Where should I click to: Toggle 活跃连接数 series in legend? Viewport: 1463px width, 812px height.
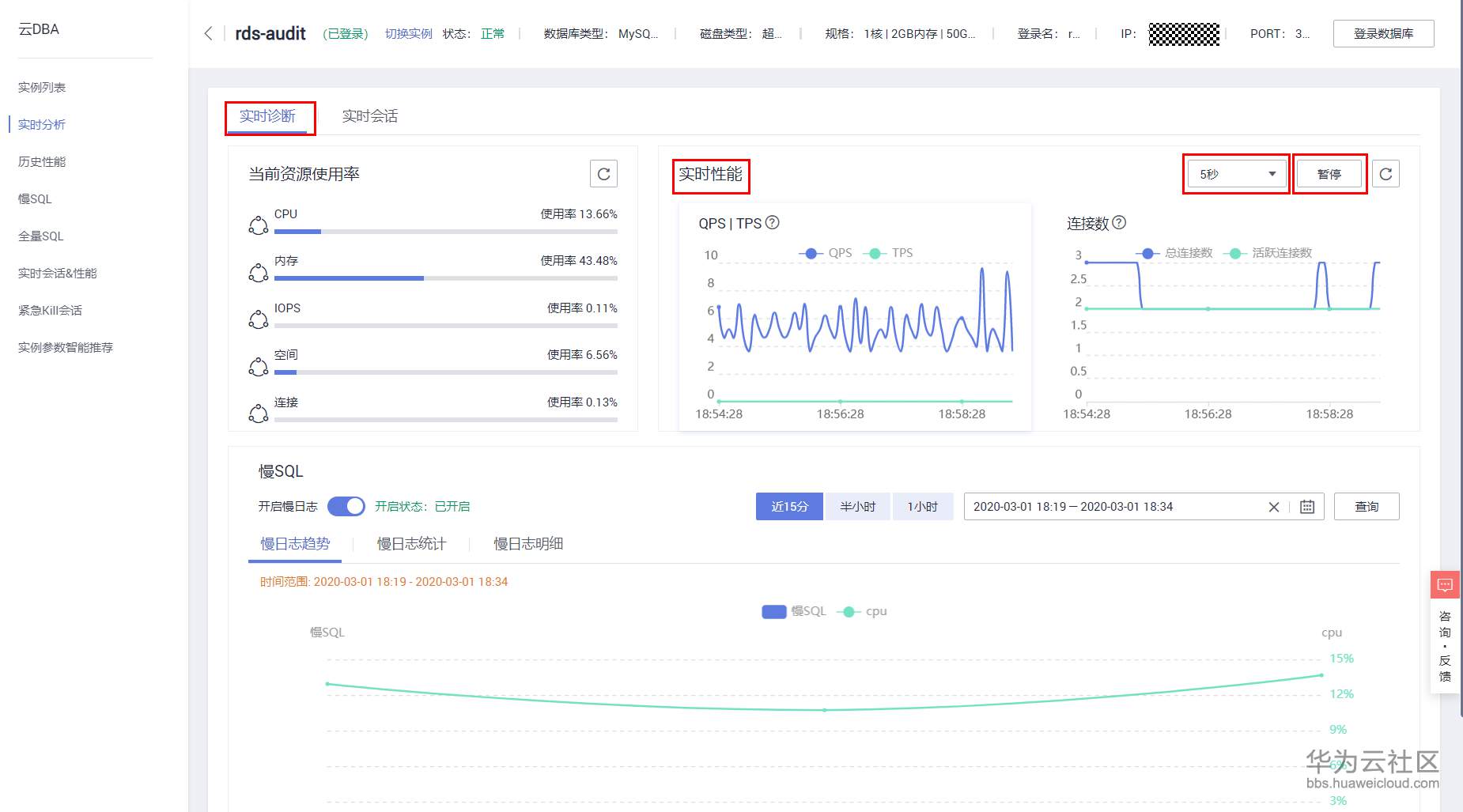click(1268, 253)
